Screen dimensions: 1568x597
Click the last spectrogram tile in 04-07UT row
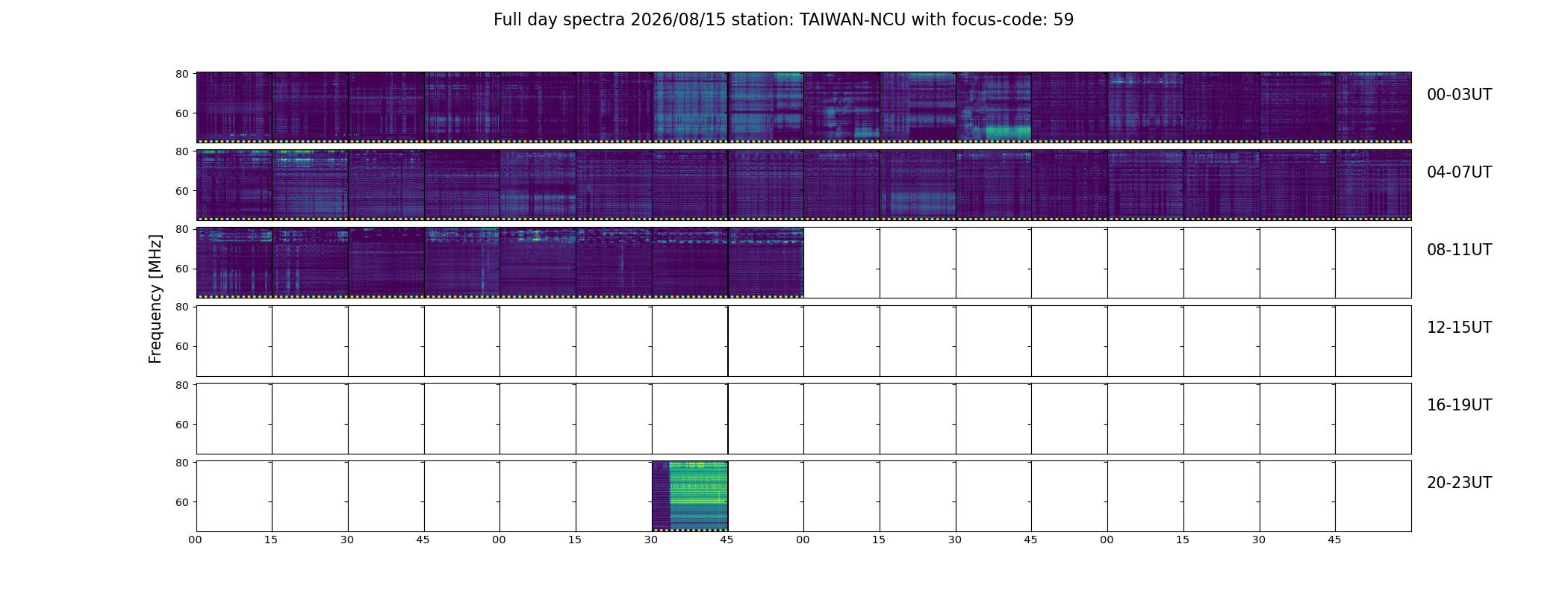point(1374,185)
